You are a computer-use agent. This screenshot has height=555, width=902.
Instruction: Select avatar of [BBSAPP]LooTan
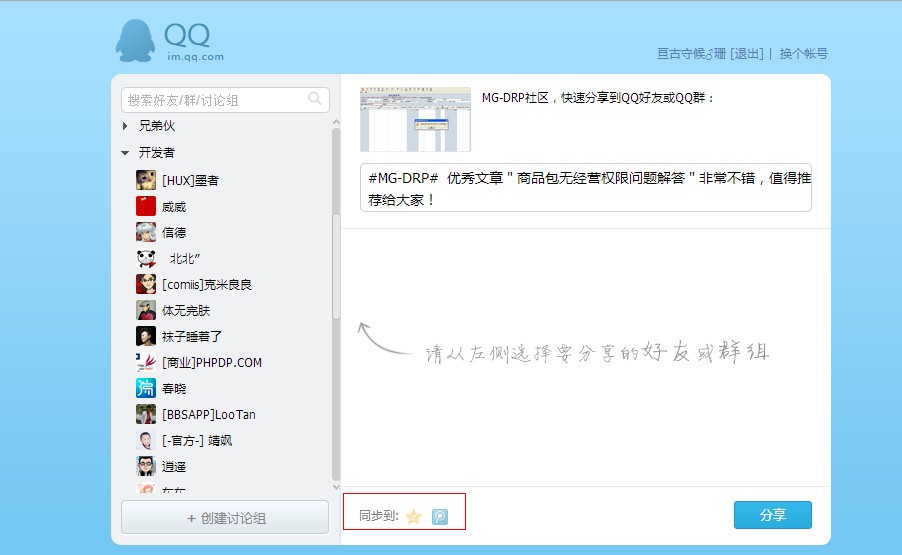coord(146,414)
